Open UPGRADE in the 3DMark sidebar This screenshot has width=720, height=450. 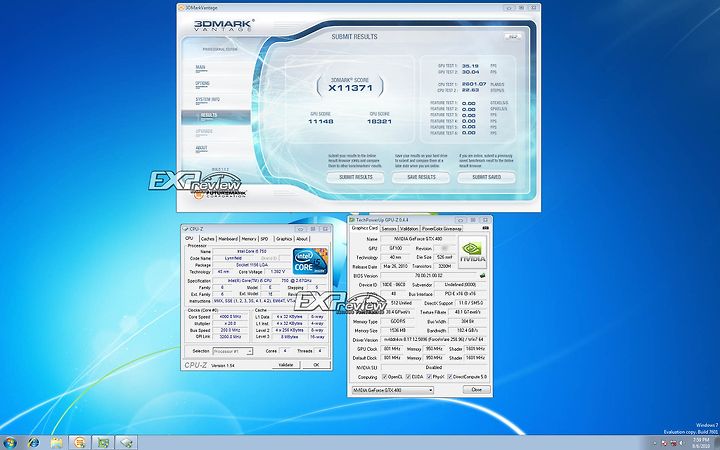(x=204, y=131)
